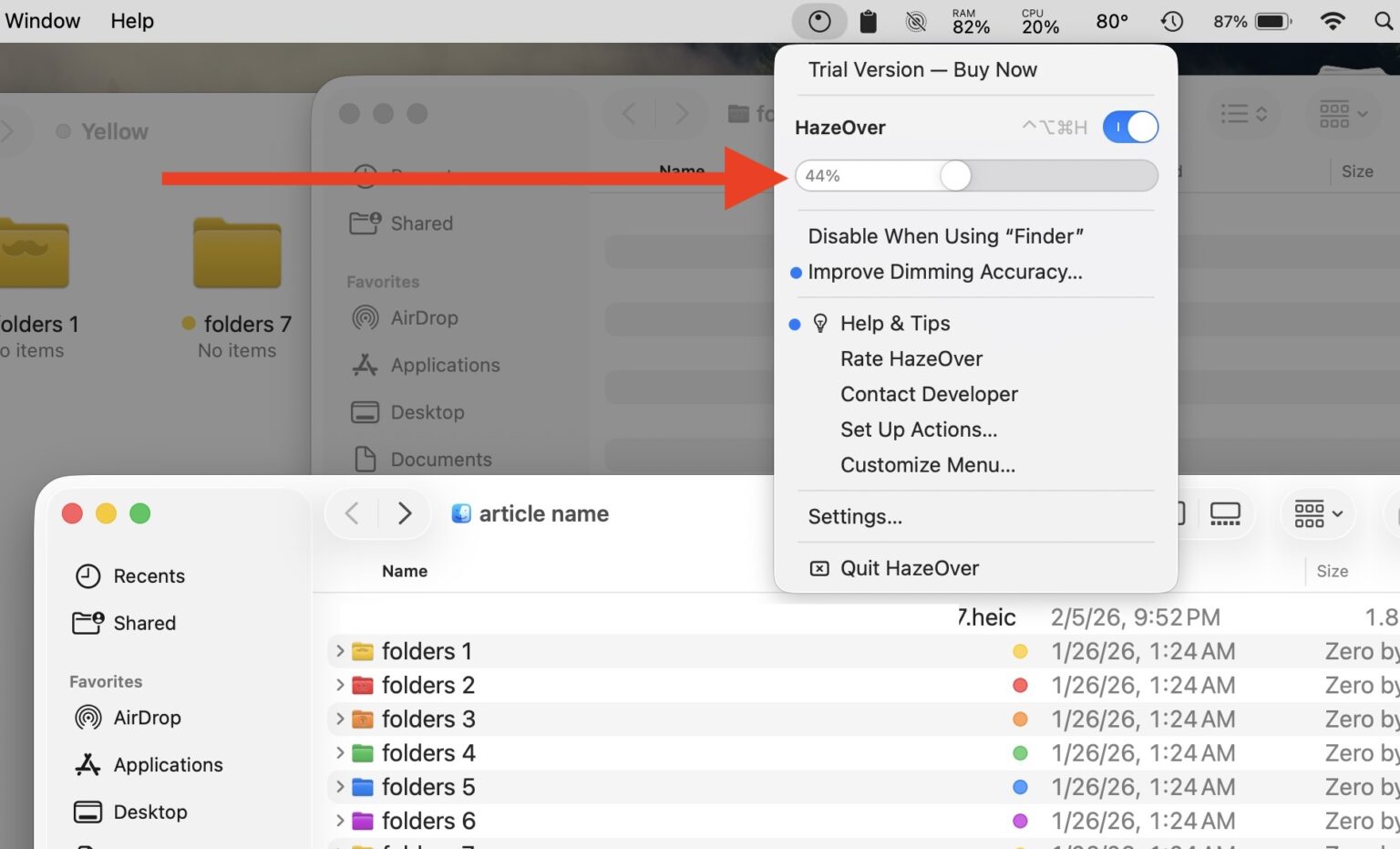Click the 44% dimming intensity slider
This screenshot has height=849, width=1400.
(976, 175)
